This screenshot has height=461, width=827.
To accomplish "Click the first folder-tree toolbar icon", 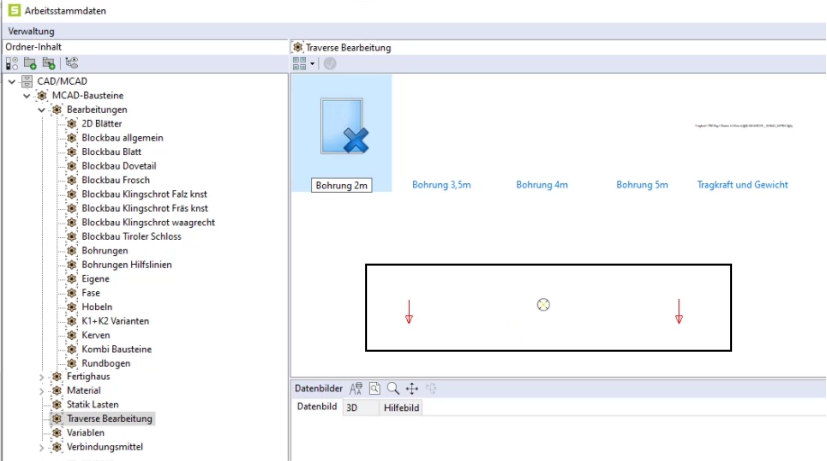I will [12, 63].
